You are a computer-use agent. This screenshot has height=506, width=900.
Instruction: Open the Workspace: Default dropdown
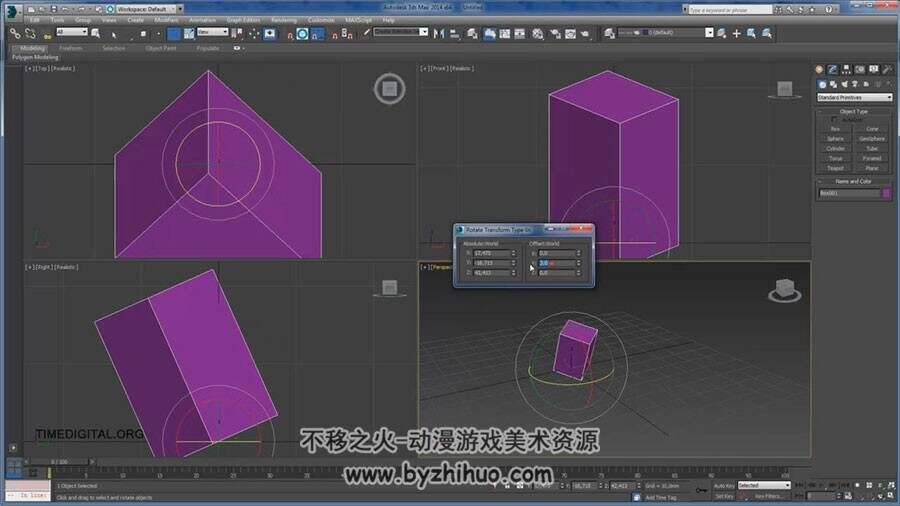coord(146,9)
